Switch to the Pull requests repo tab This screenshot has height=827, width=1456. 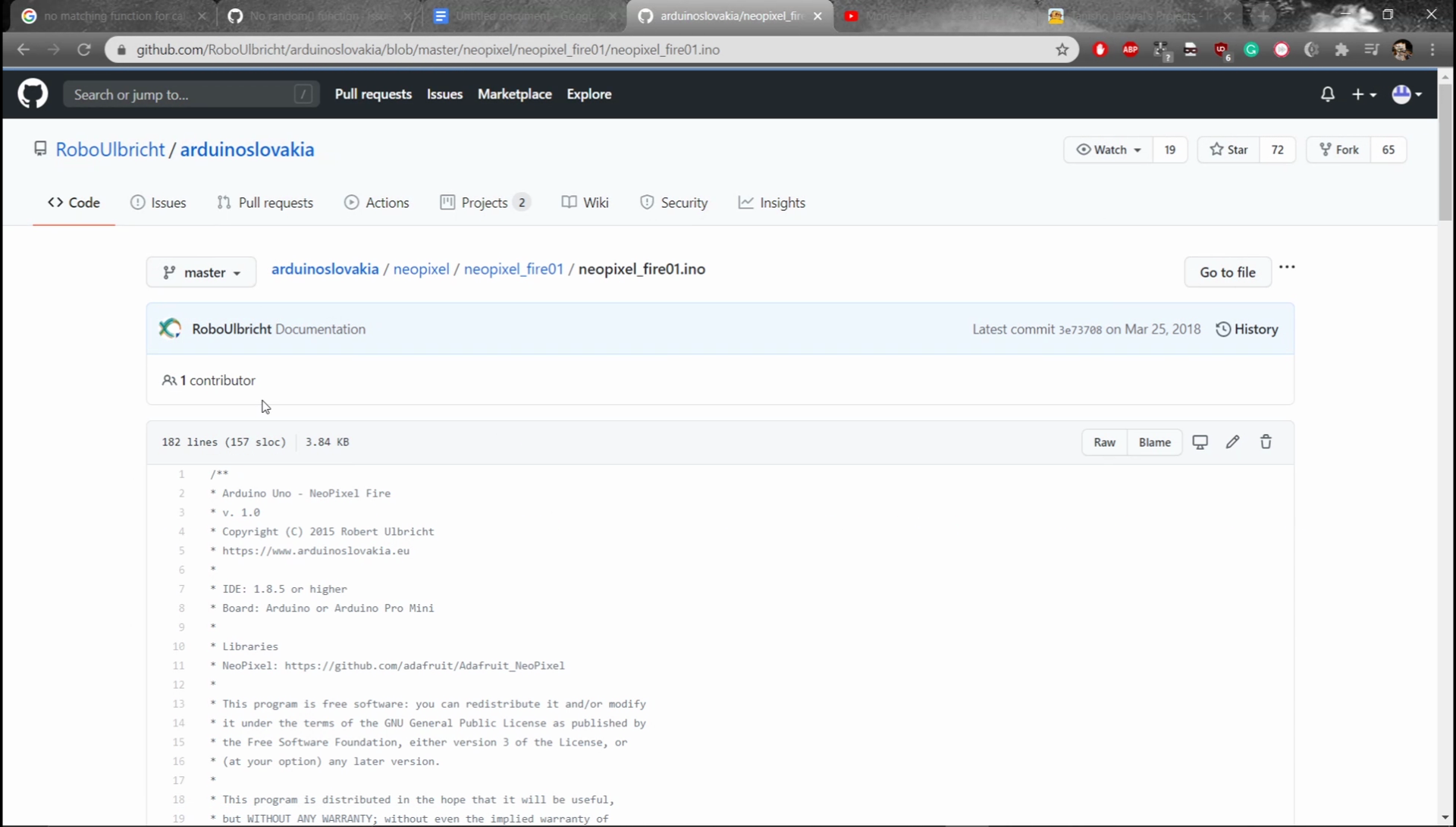(x=265, y=203)
